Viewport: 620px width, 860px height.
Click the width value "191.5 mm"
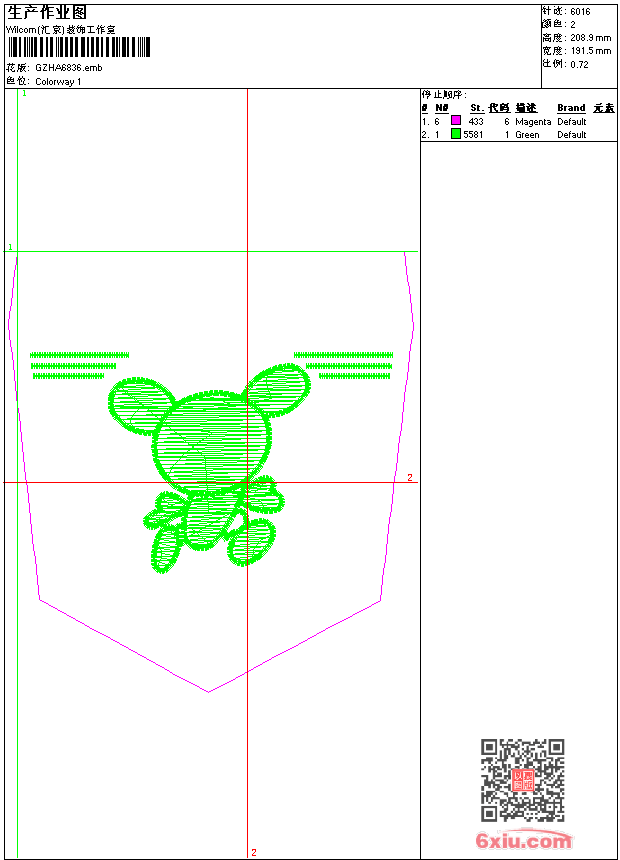590,51
